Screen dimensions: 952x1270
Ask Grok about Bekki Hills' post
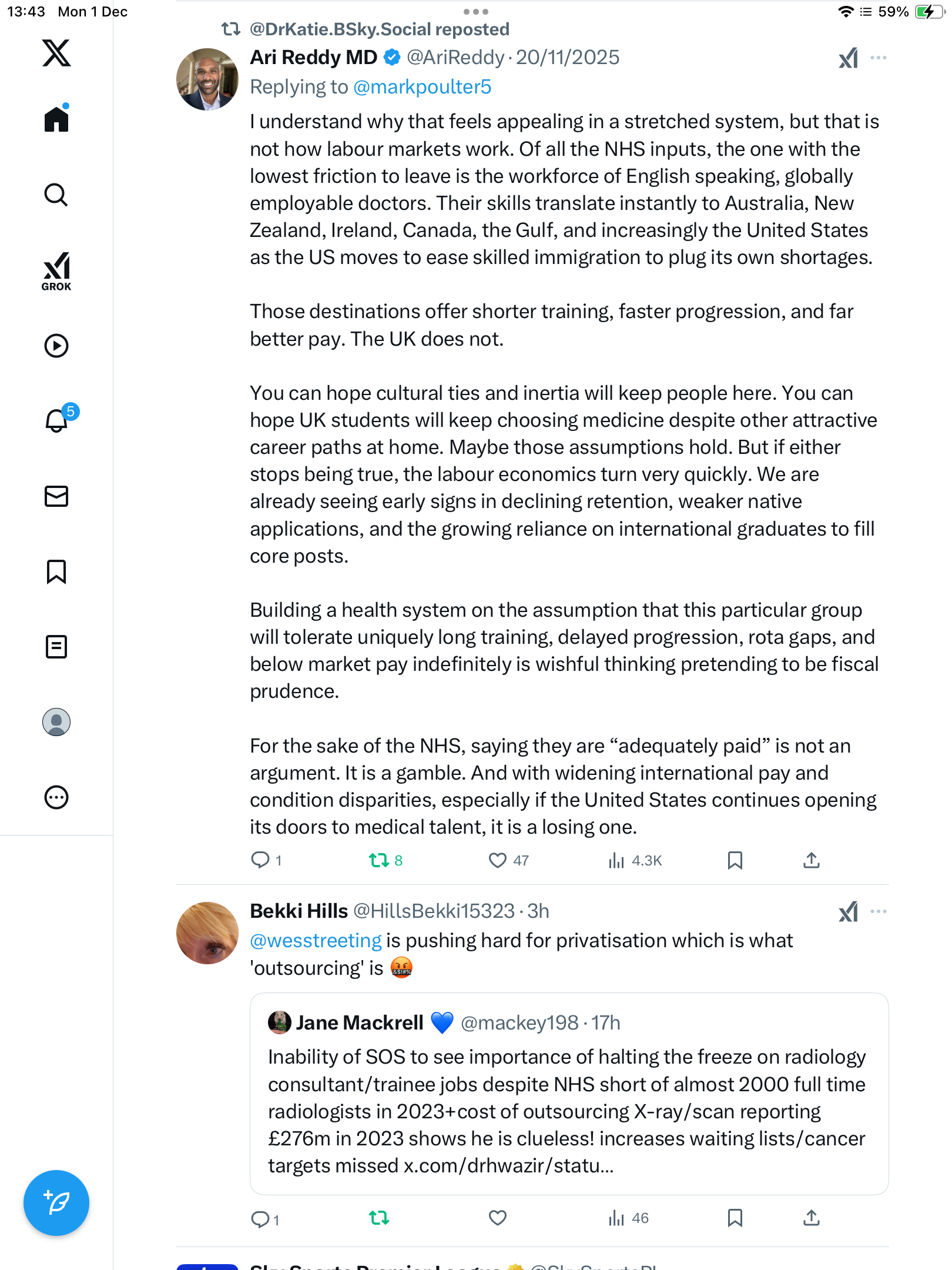[848, 912]
